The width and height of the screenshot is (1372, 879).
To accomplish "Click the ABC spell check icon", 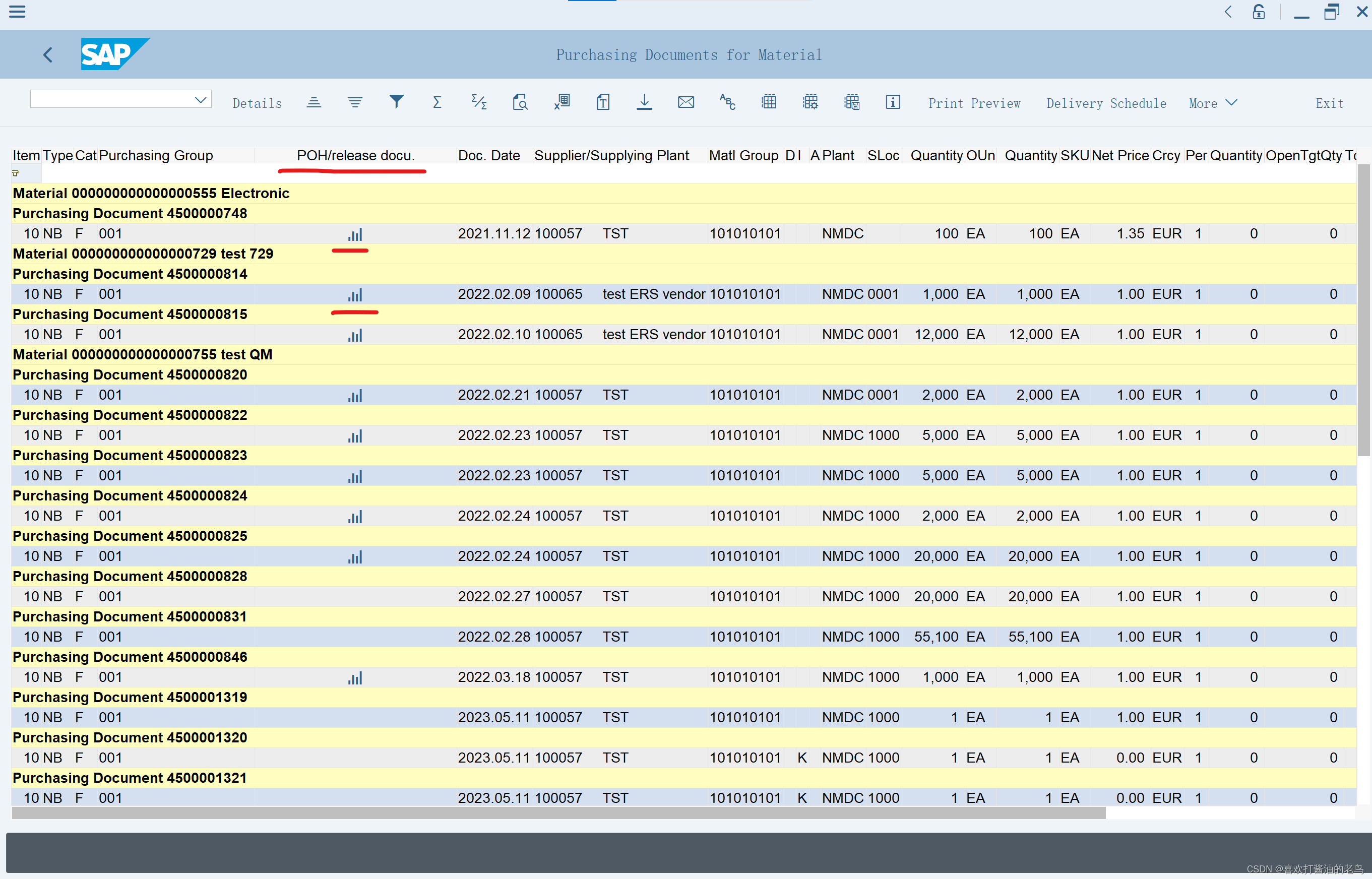I will pyautogui.click(x=727, y=102).
